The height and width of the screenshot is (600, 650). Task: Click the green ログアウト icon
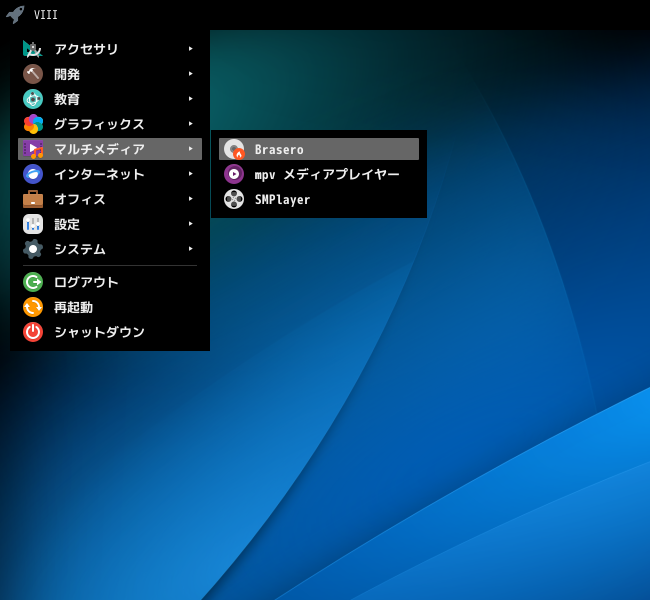coord(33,282)
